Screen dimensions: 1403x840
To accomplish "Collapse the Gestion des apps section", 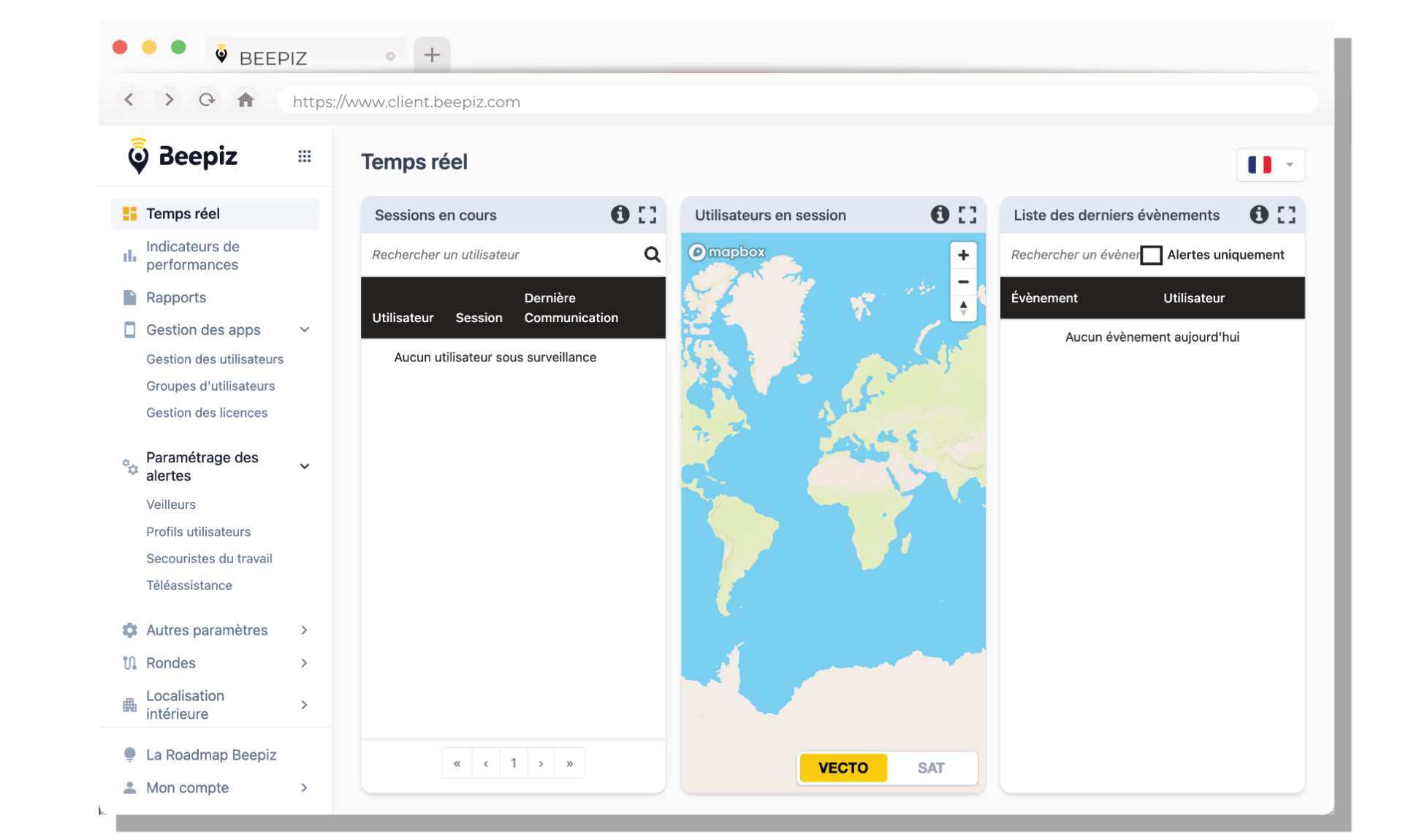I will (x=305, y=330).
